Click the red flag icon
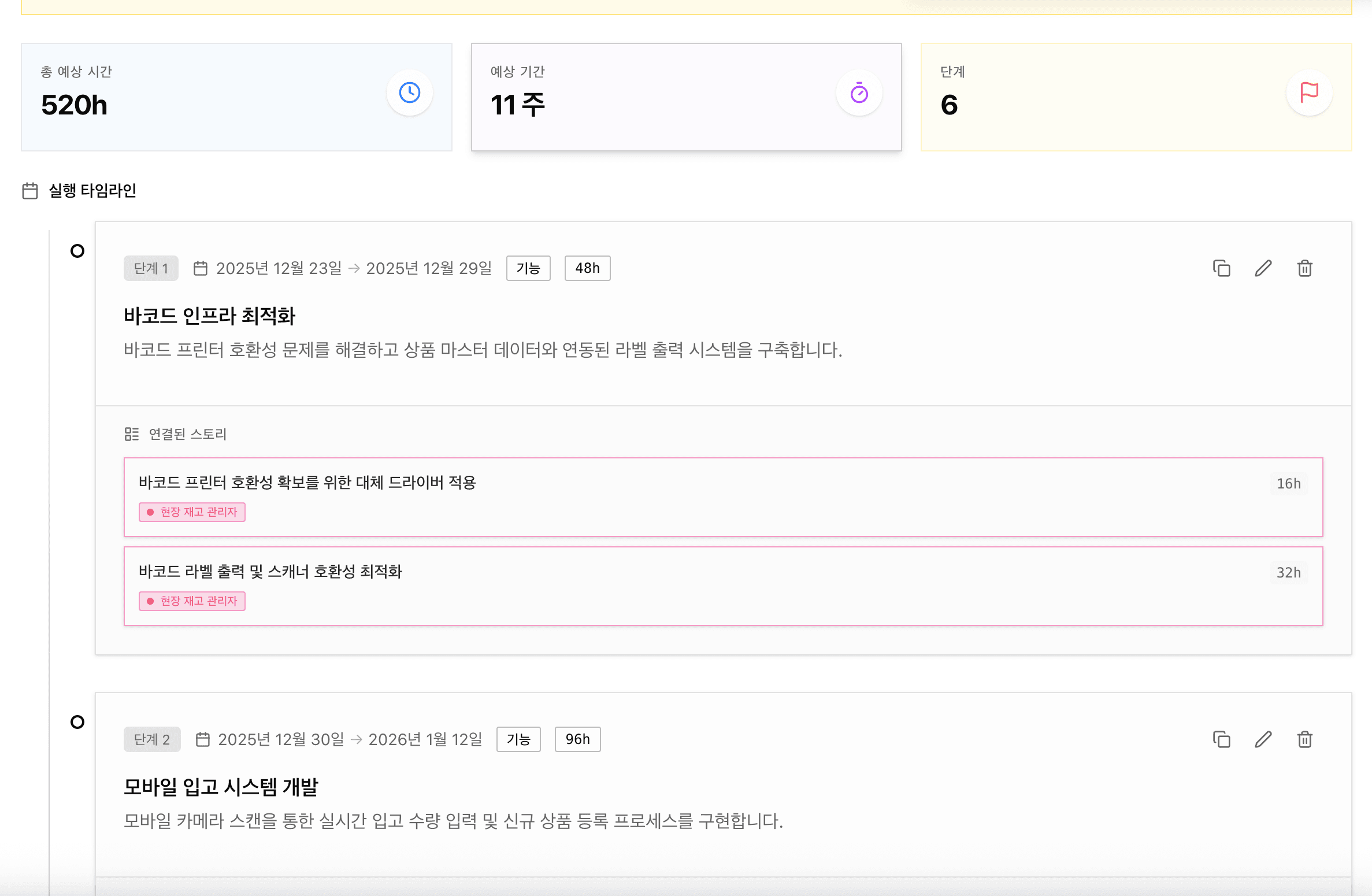The width and height of the screenshot is (1372, 896). pyautogui.click(x=1309, y=93)
